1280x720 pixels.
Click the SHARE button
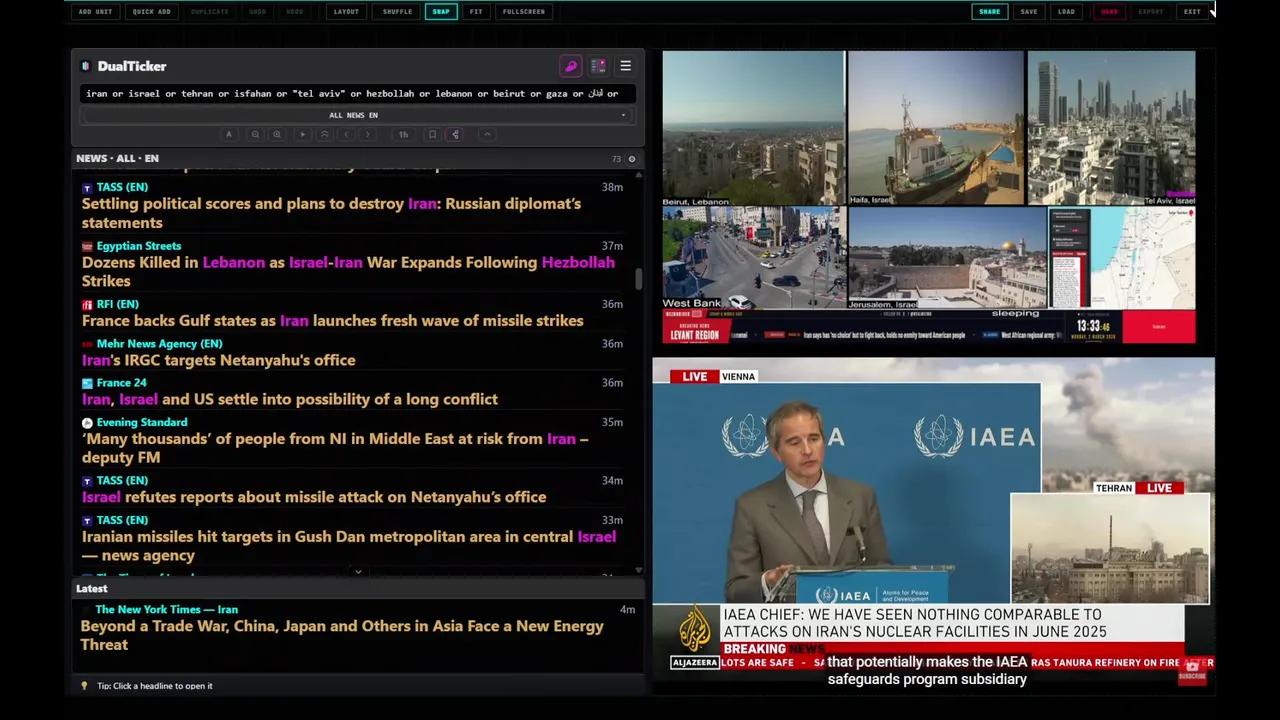(989, 12)
